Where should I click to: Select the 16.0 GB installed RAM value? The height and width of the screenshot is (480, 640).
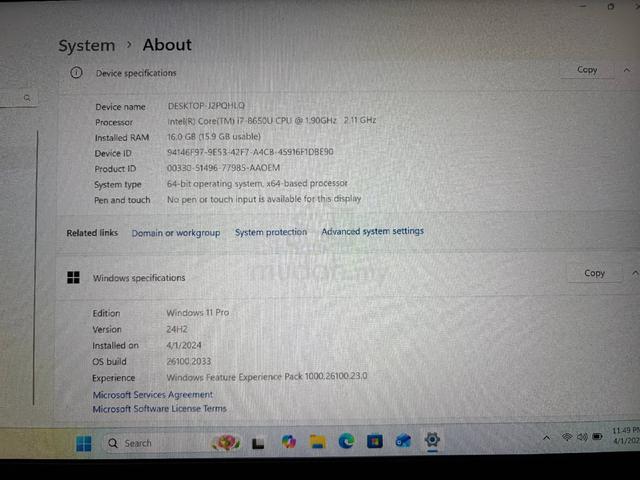coord(213,136)
